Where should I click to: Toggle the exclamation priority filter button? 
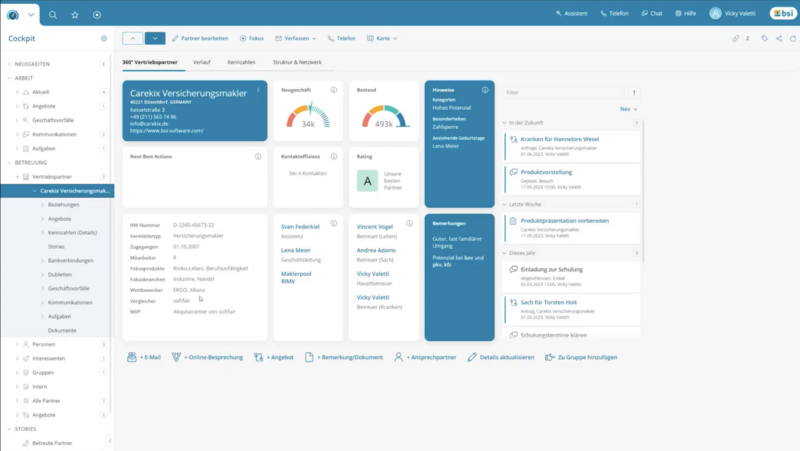(x=634, y=92)
